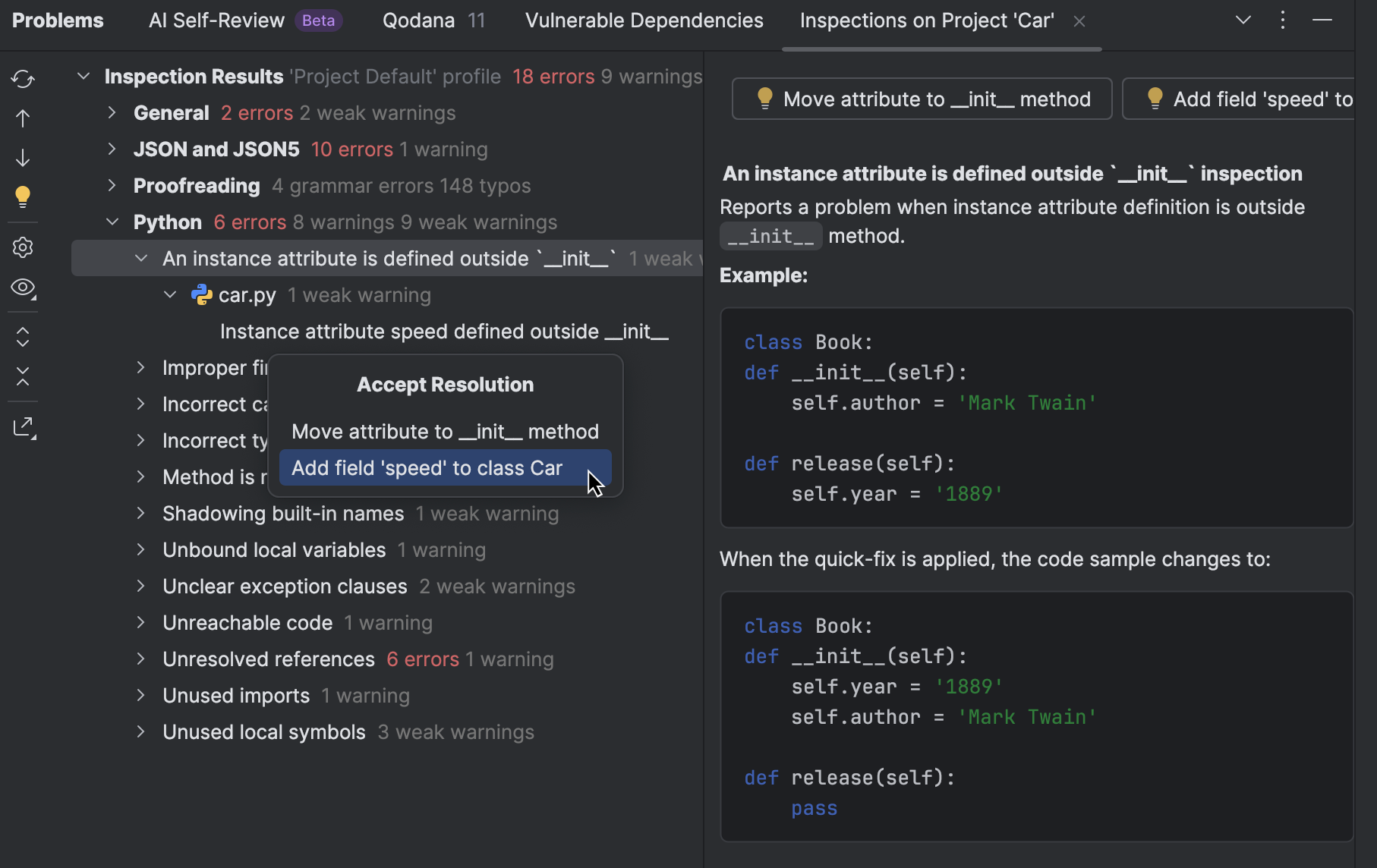
Task: Open the AI Self-Review tab
Action: 216,20
